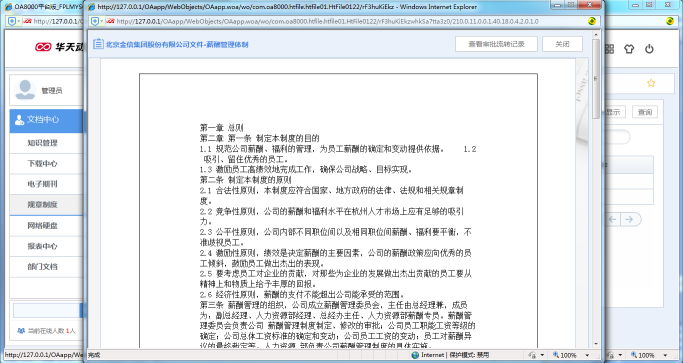
Task: Click the power logout icon in the back window header
Action: (x=649, y=49)
